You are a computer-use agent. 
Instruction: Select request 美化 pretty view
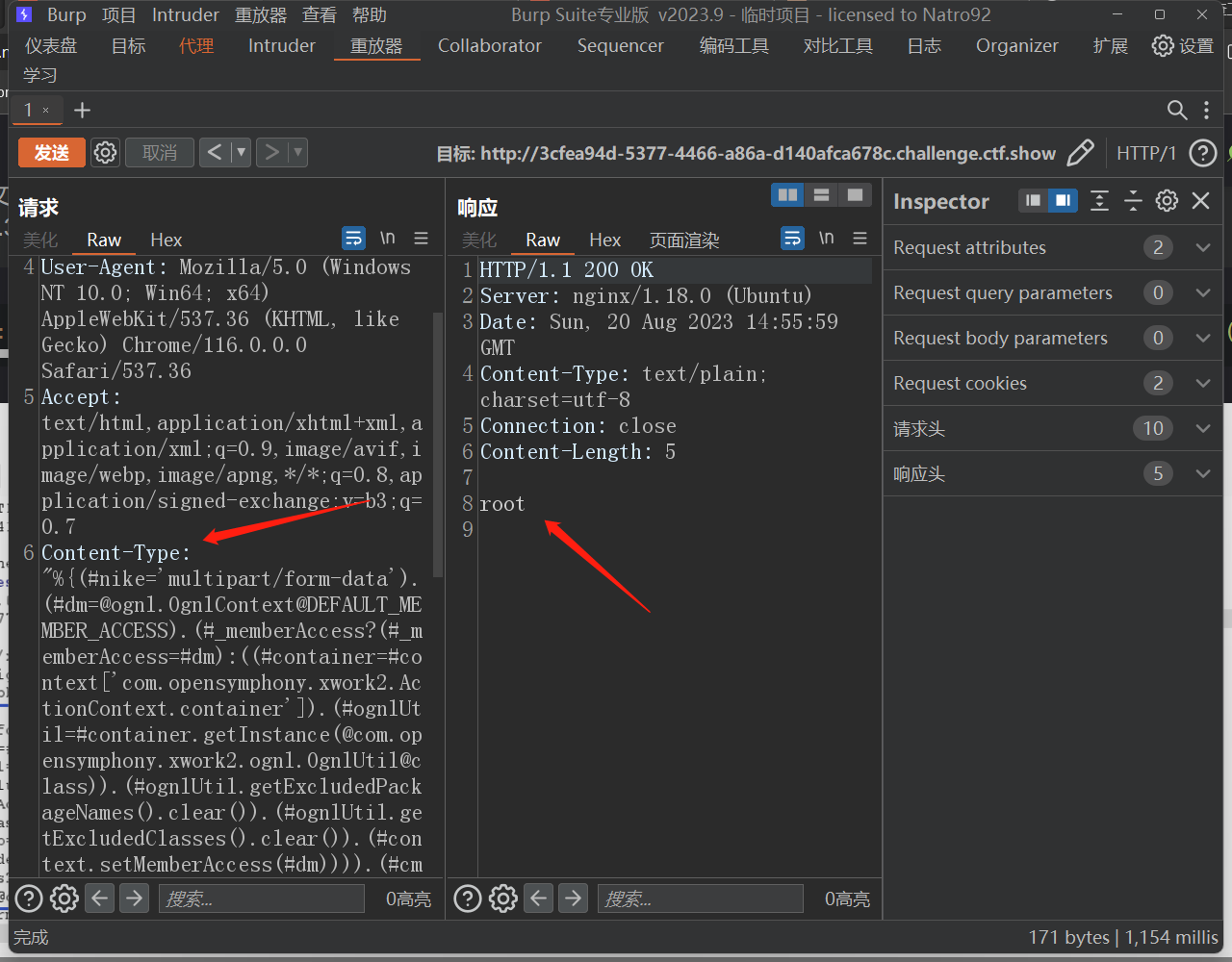pyautogui.click(x=40, y=240)
